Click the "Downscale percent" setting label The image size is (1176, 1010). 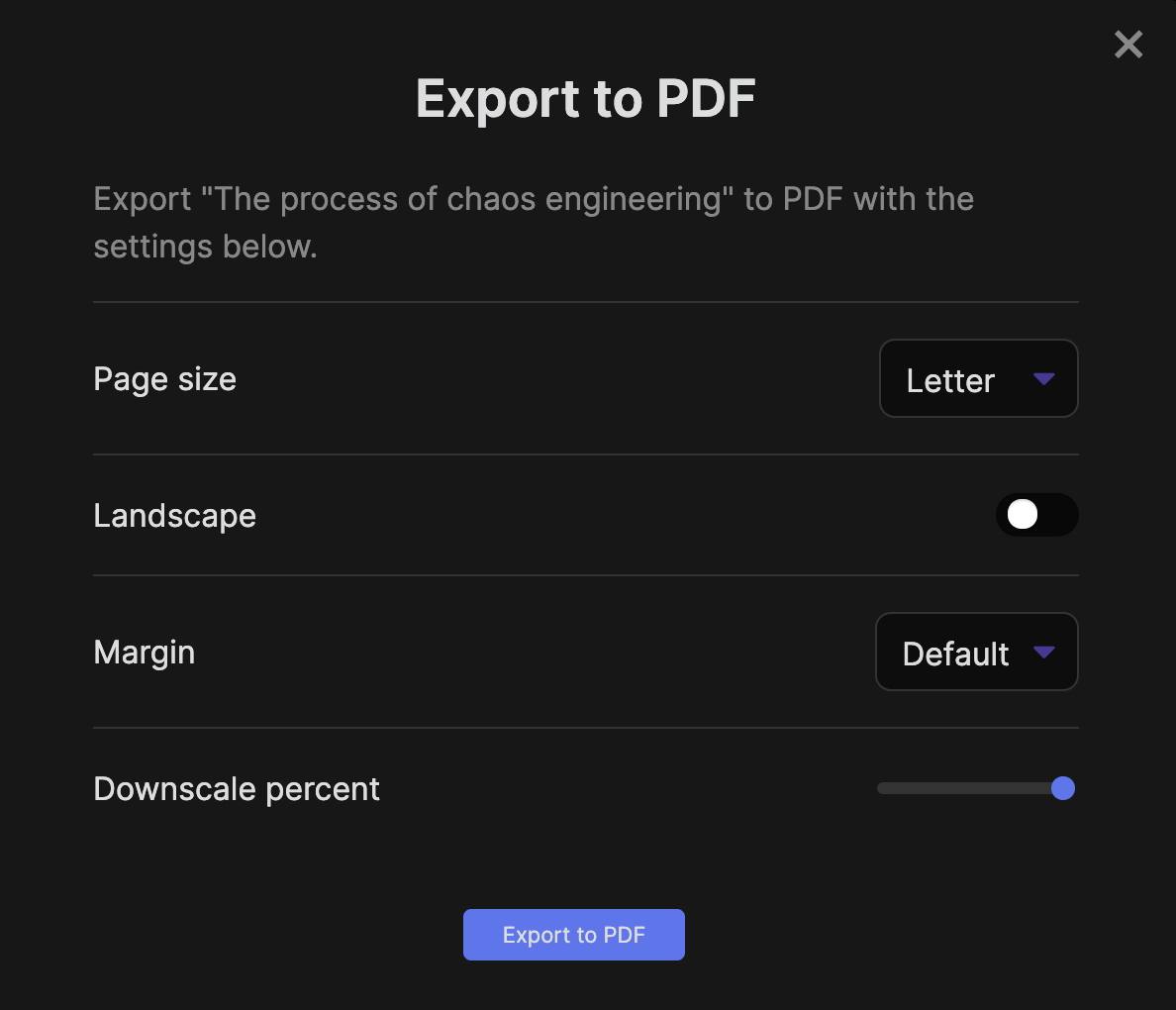(x=236, y=789)
